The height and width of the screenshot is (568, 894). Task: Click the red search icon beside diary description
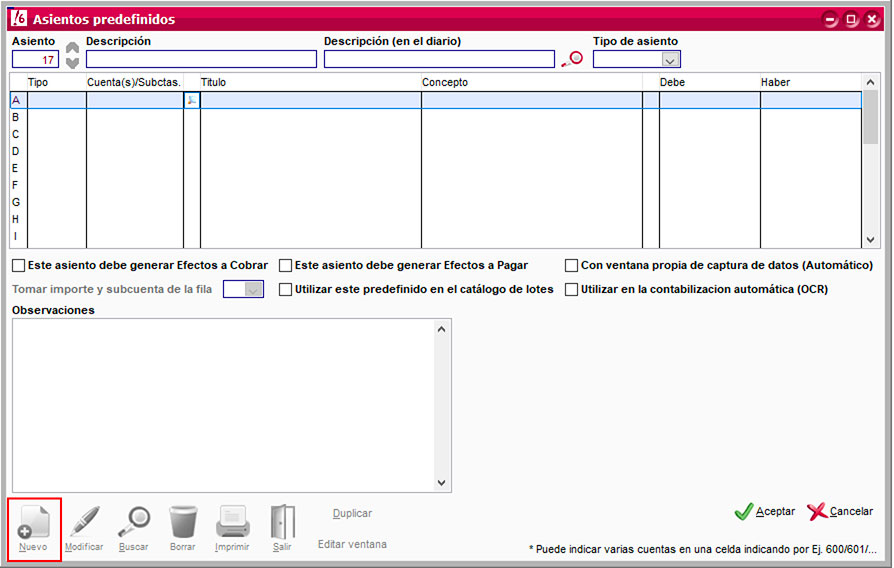pyautogui.click(x=572, y=59)
